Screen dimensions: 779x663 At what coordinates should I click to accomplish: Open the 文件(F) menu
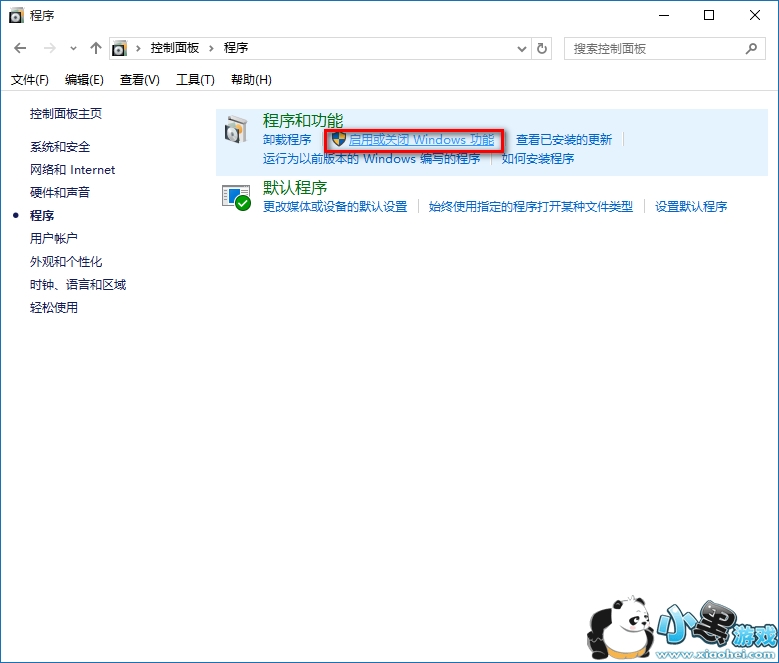point(30,80)
